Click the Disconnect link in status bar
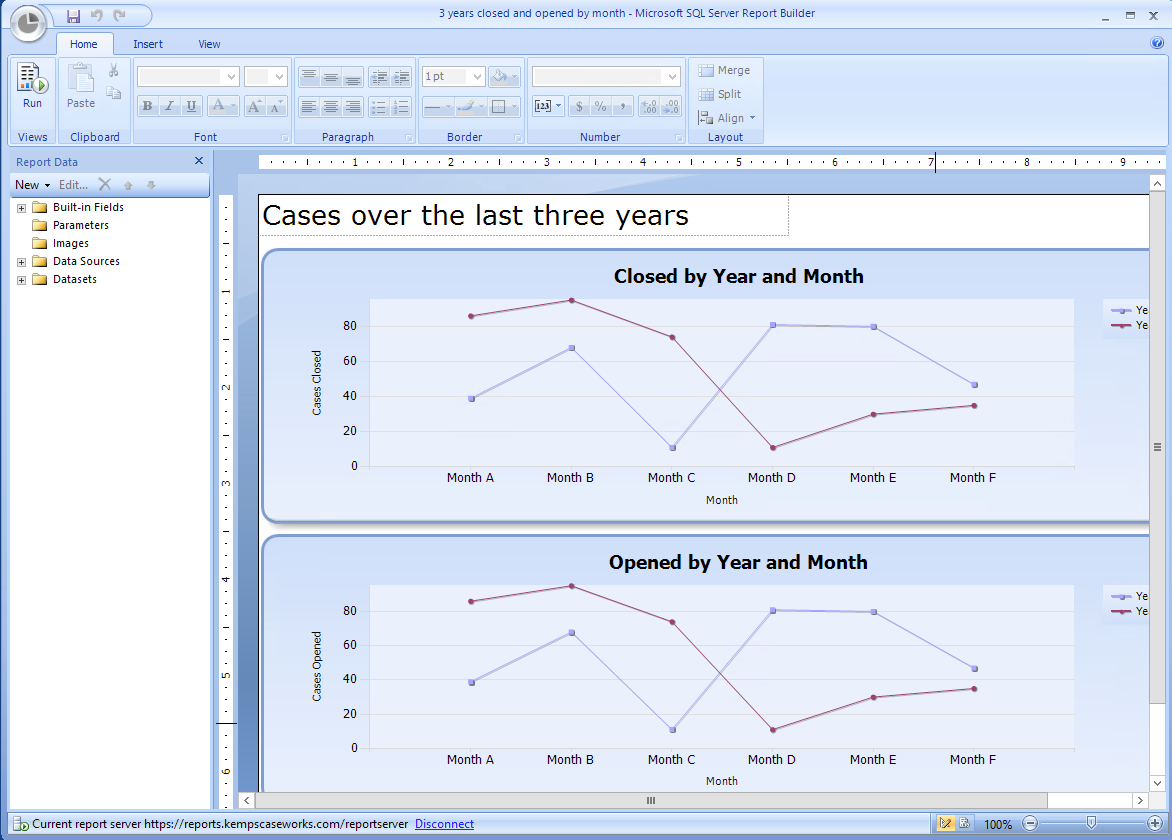This screenshot has height=840, width=1172. pyautogui.click(x=444, y=824)
